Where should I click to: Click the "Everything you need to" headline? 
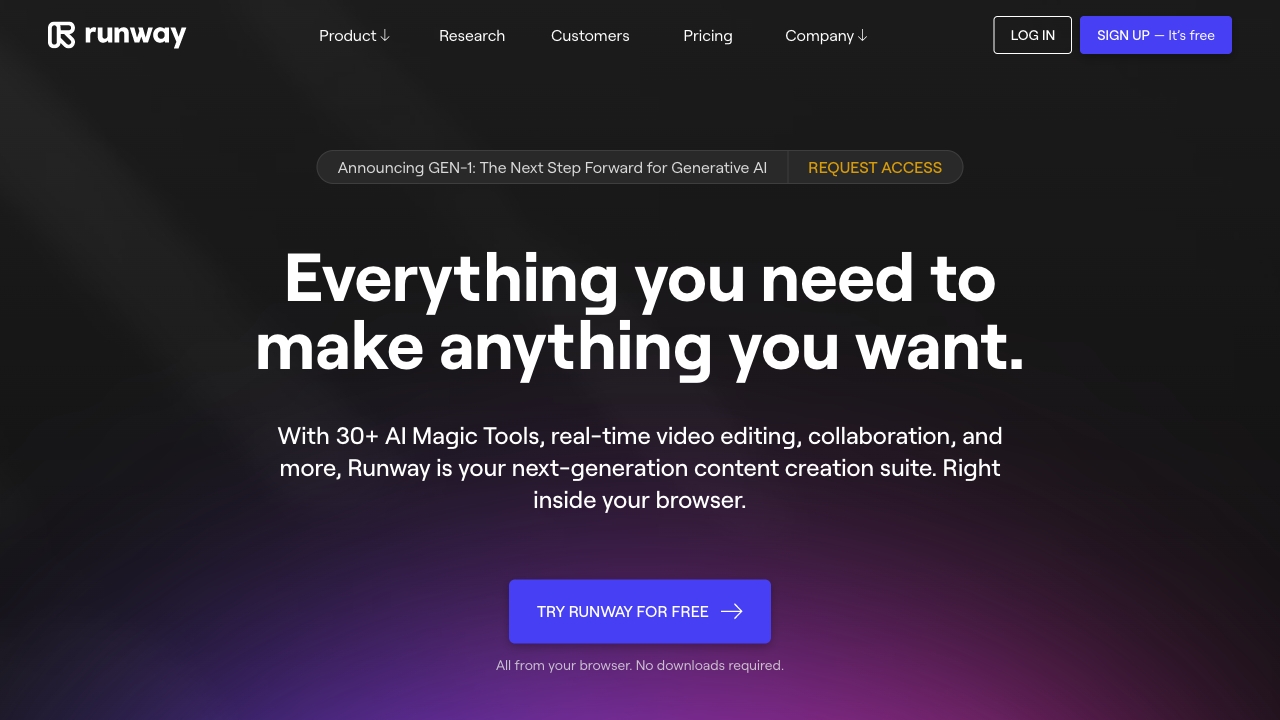point(640,278)
